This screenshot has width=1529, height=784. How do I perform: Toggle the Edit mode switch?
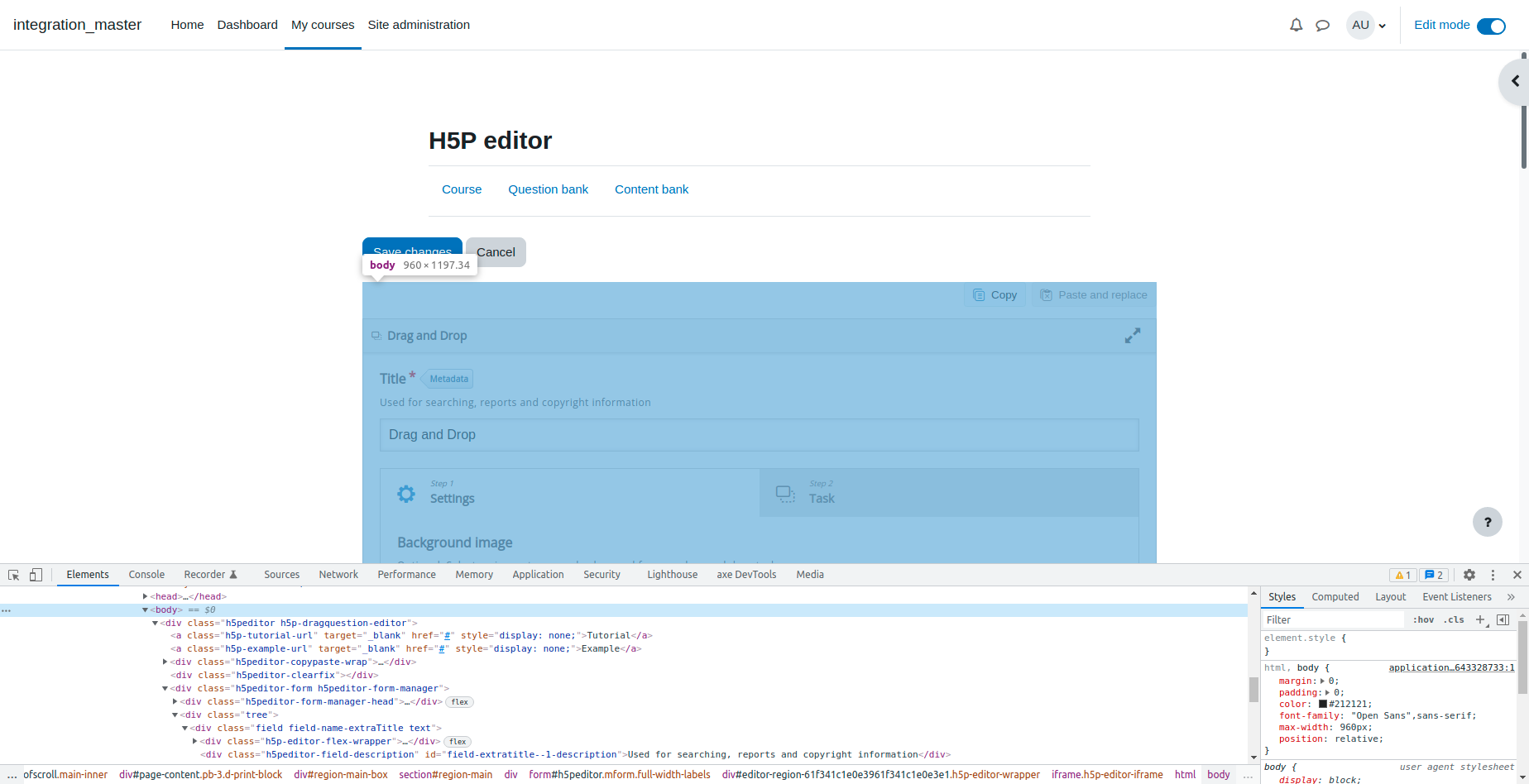1491,26
